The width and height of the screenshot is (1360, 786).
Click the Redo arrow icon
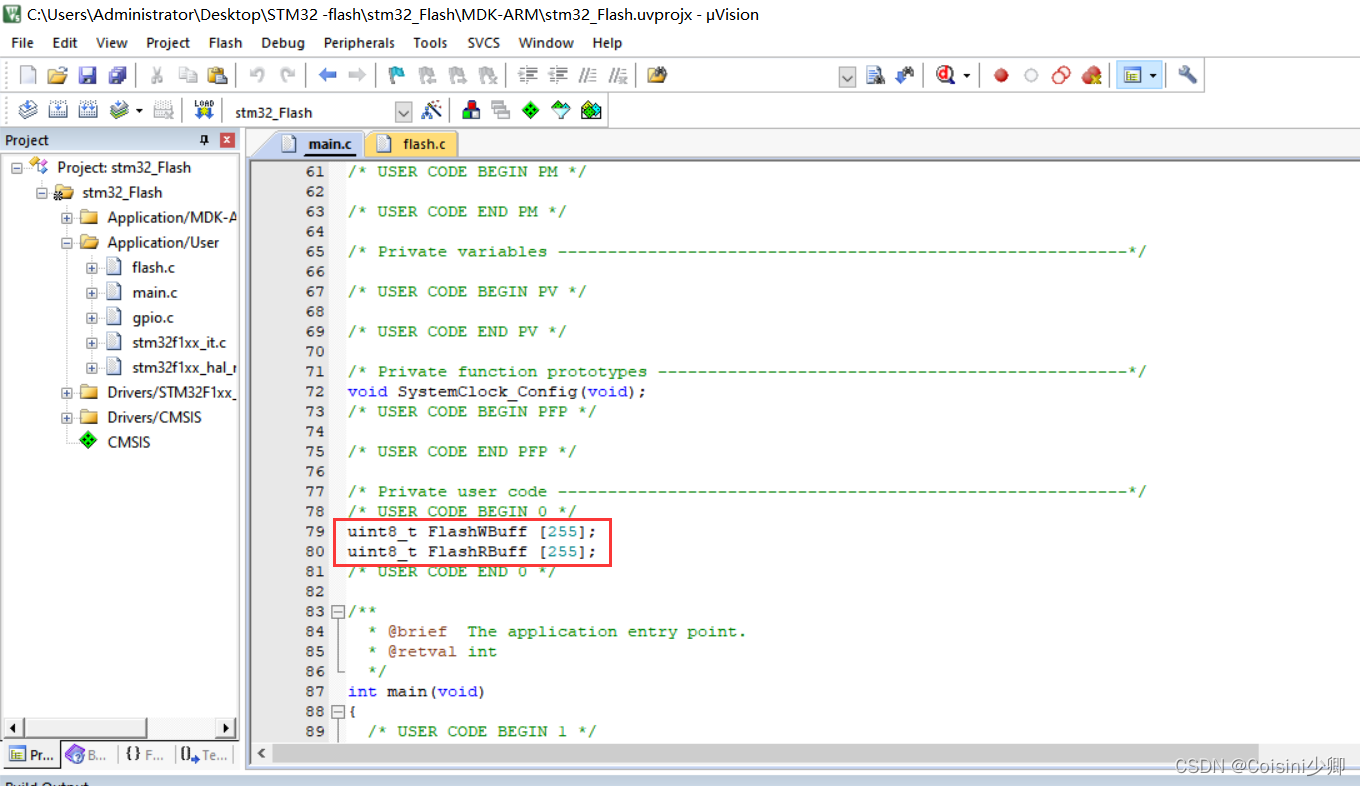pos(287,75)
